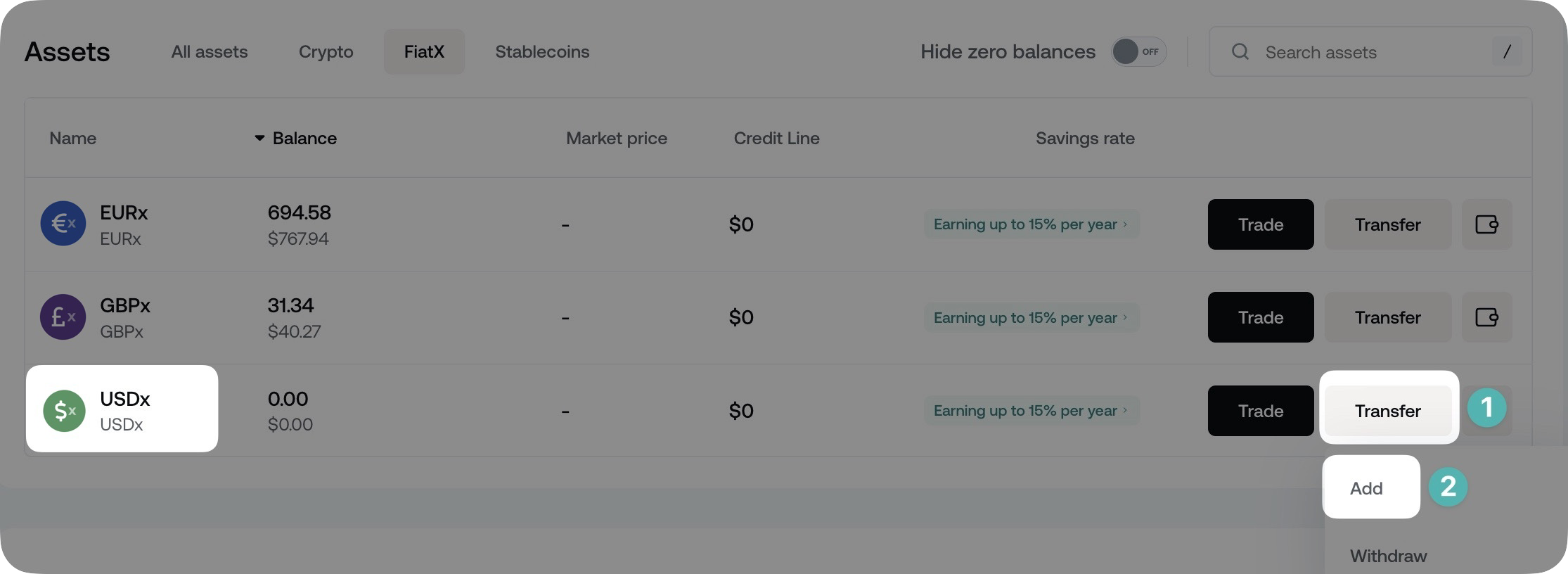Open the Stablecoins tab
The height and width of the screenshot is (574, 1568).
pyautogui.click(x=542, y=52)
